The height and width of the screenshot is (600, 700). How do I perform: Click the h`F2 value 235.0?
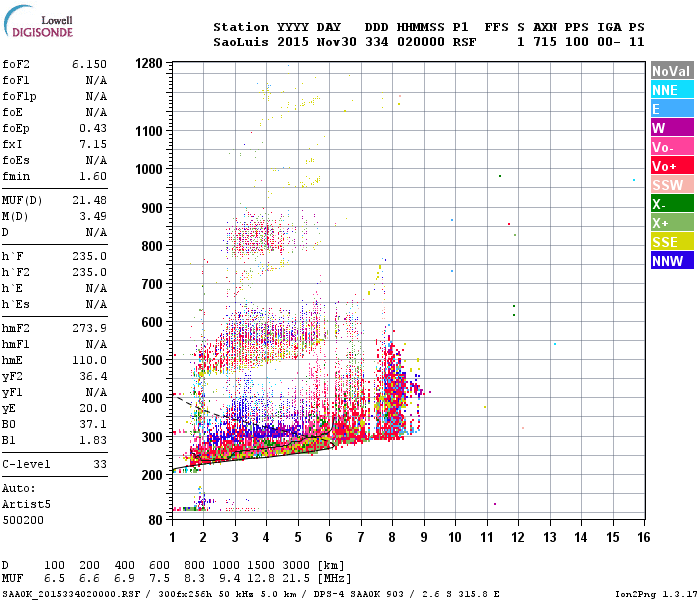89,272
